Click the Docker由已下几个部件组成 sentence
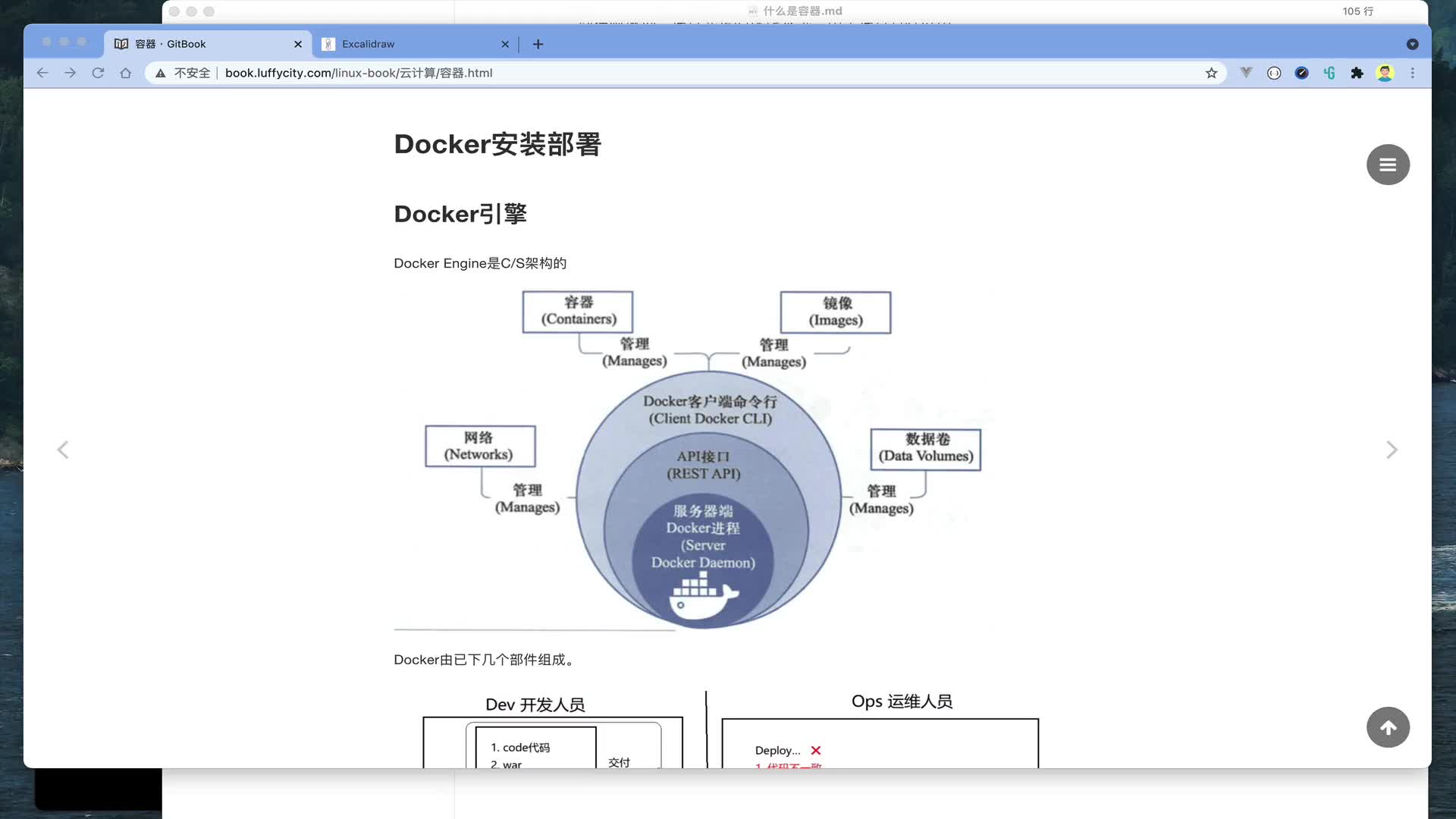Viewport: 1456px width, 819px height. pos(485,660)
